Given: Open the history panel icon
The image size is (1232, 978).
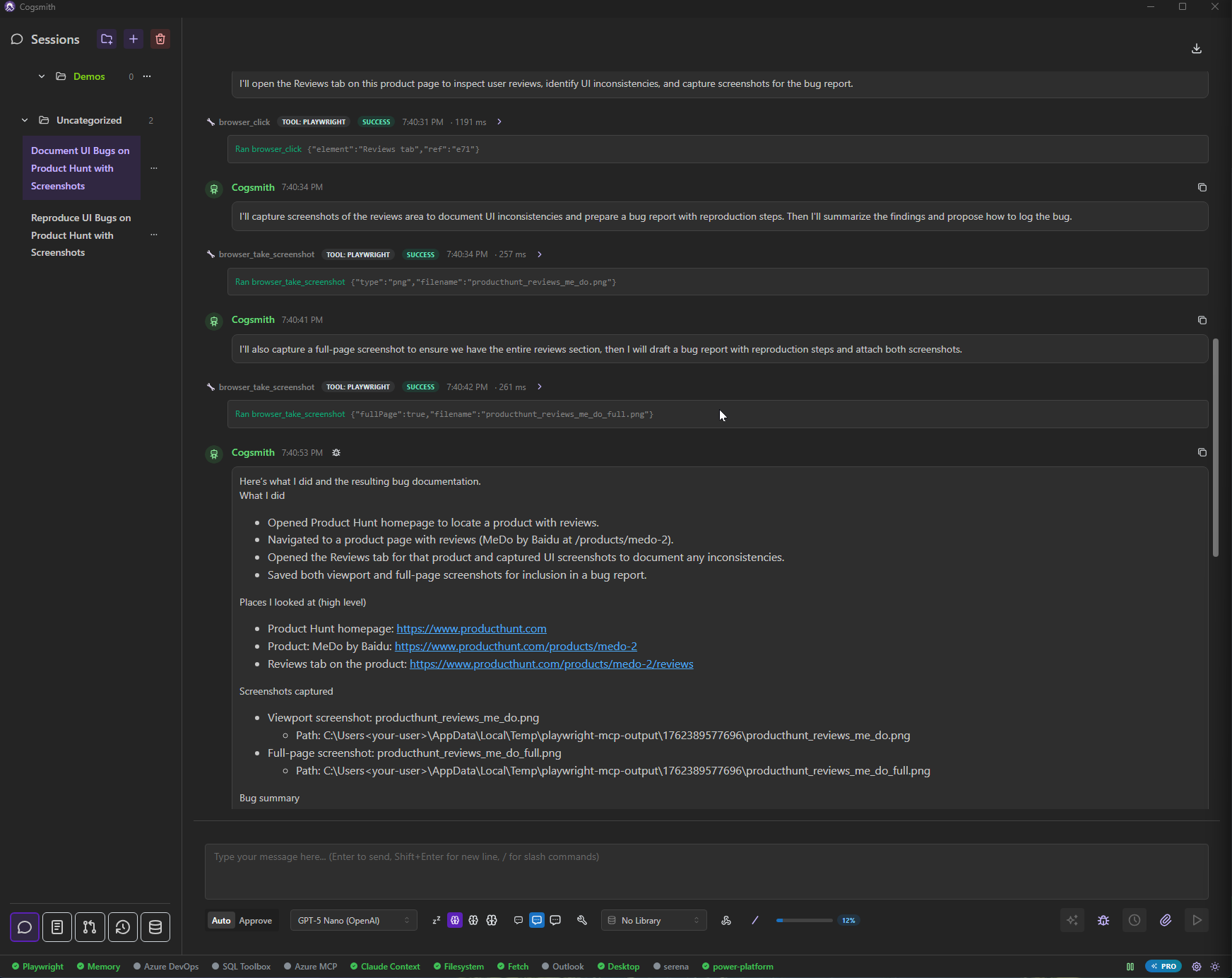Looking at the screenshot, I should (122, 927).
